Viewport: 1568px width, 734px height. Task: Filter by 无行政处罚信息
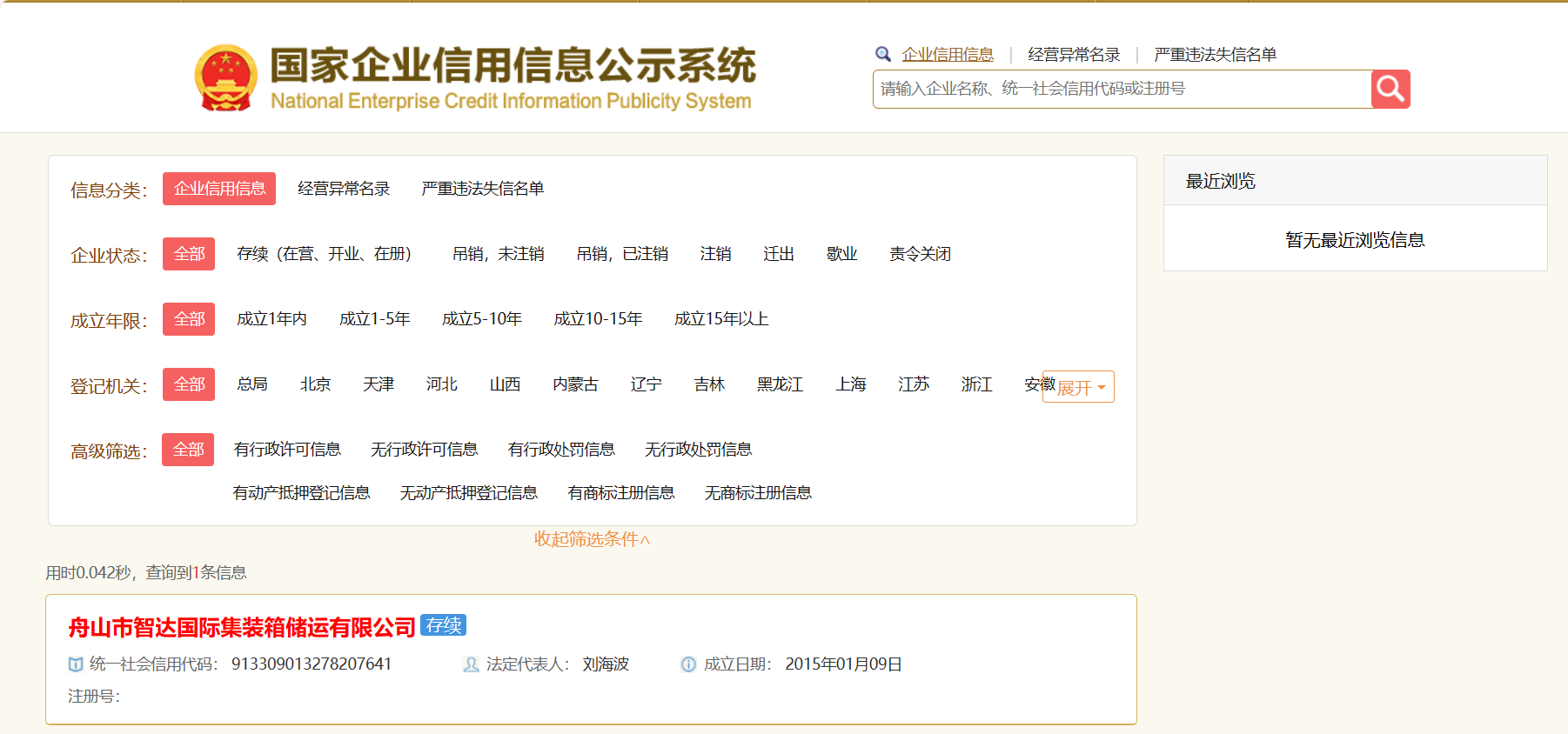pos(699,450)
